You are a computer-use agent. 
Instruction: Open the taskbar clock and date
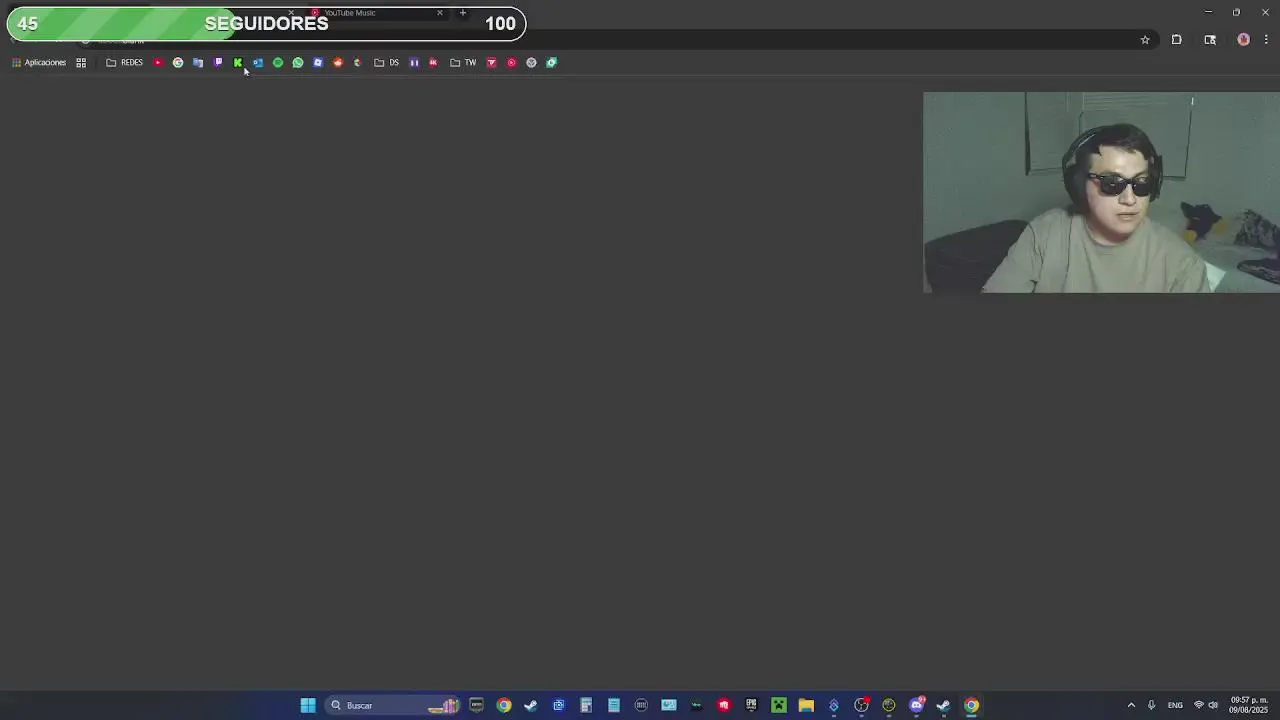(x=1249, y=705)
